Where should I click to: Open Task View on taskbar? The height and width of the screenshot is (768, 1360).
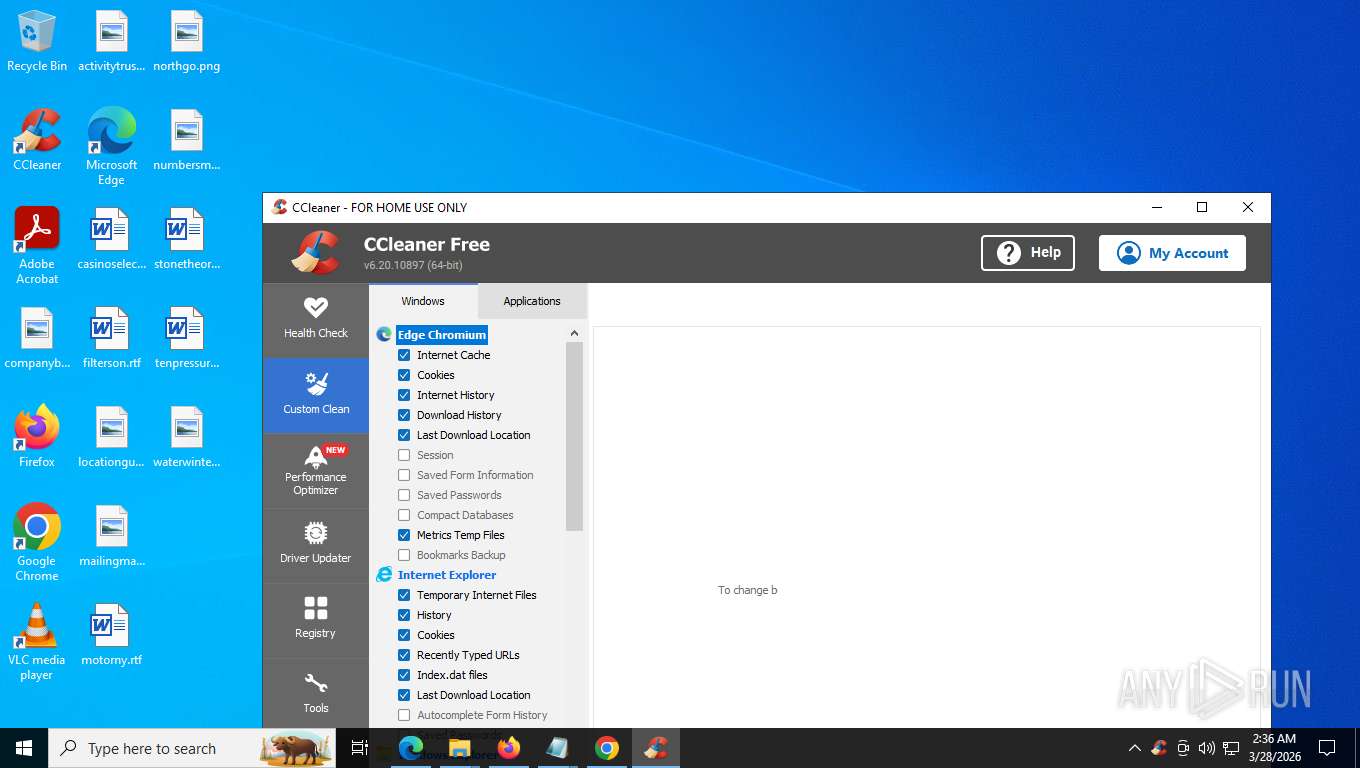[x=360, y=748]
